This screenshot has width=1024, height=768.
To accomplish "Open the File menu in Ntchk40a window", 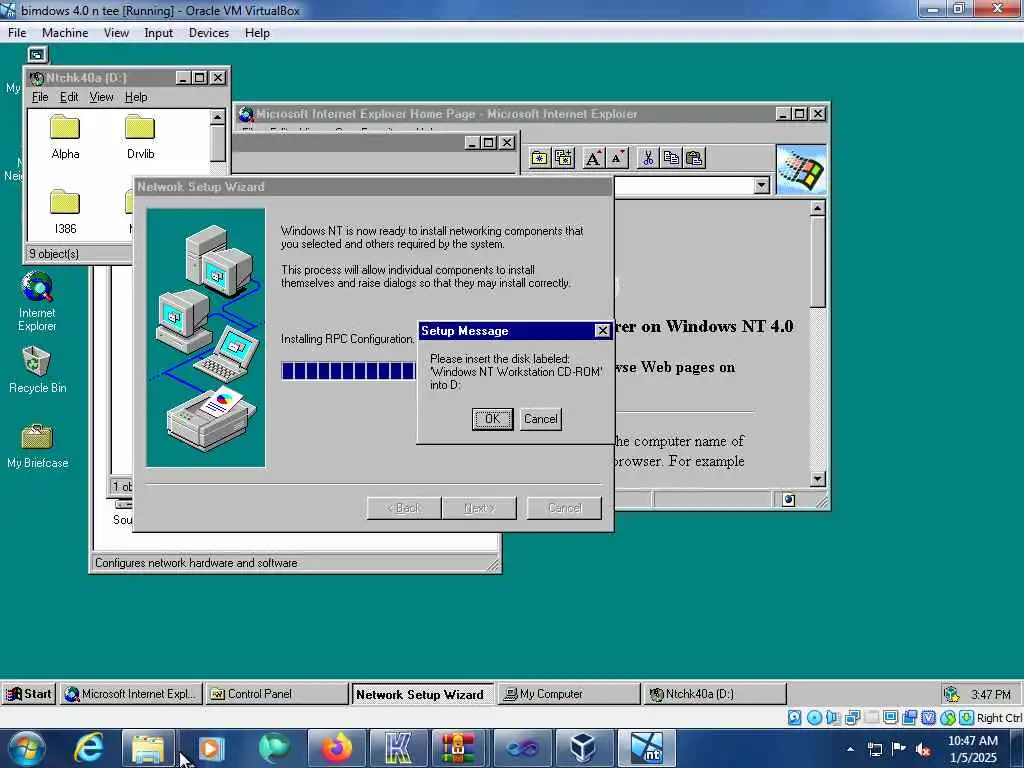I will click(x=40, y=97).
